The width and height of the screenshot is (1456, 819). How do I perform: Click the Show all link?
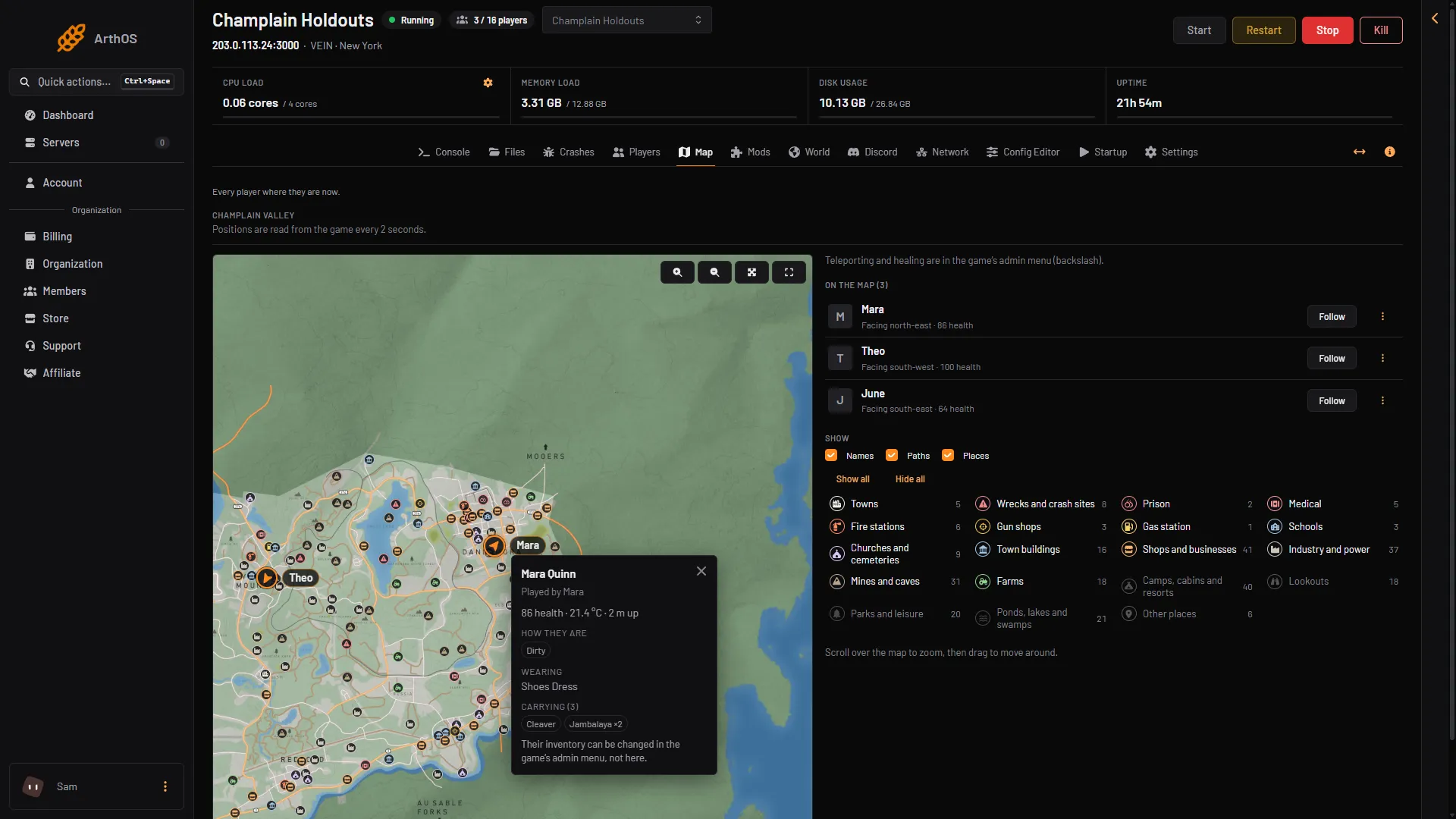coord(852,479)
